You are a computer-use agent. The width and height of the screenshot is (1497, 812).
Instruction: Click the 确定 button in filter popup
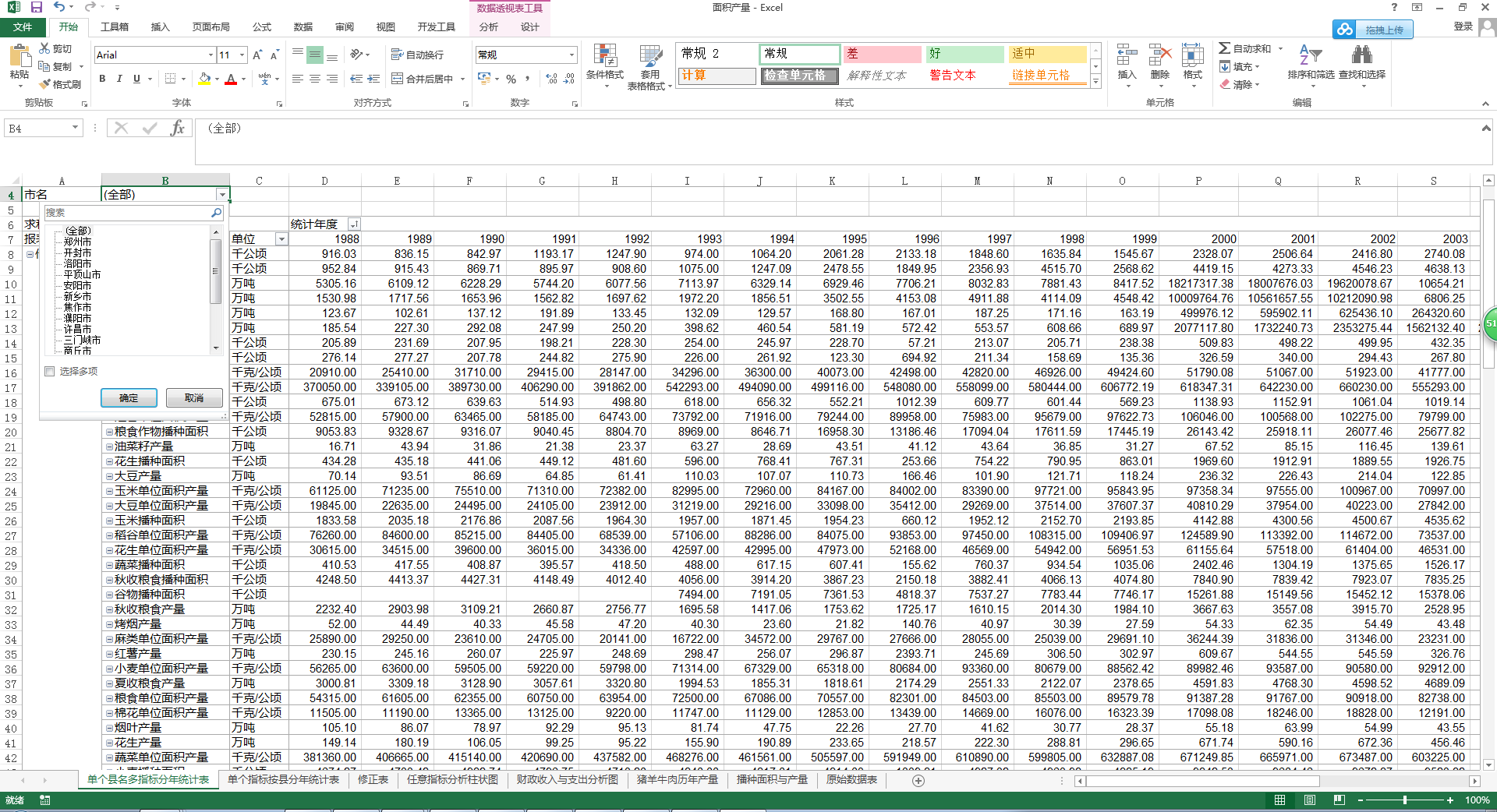pyautogui.click(x=129, y=398)
